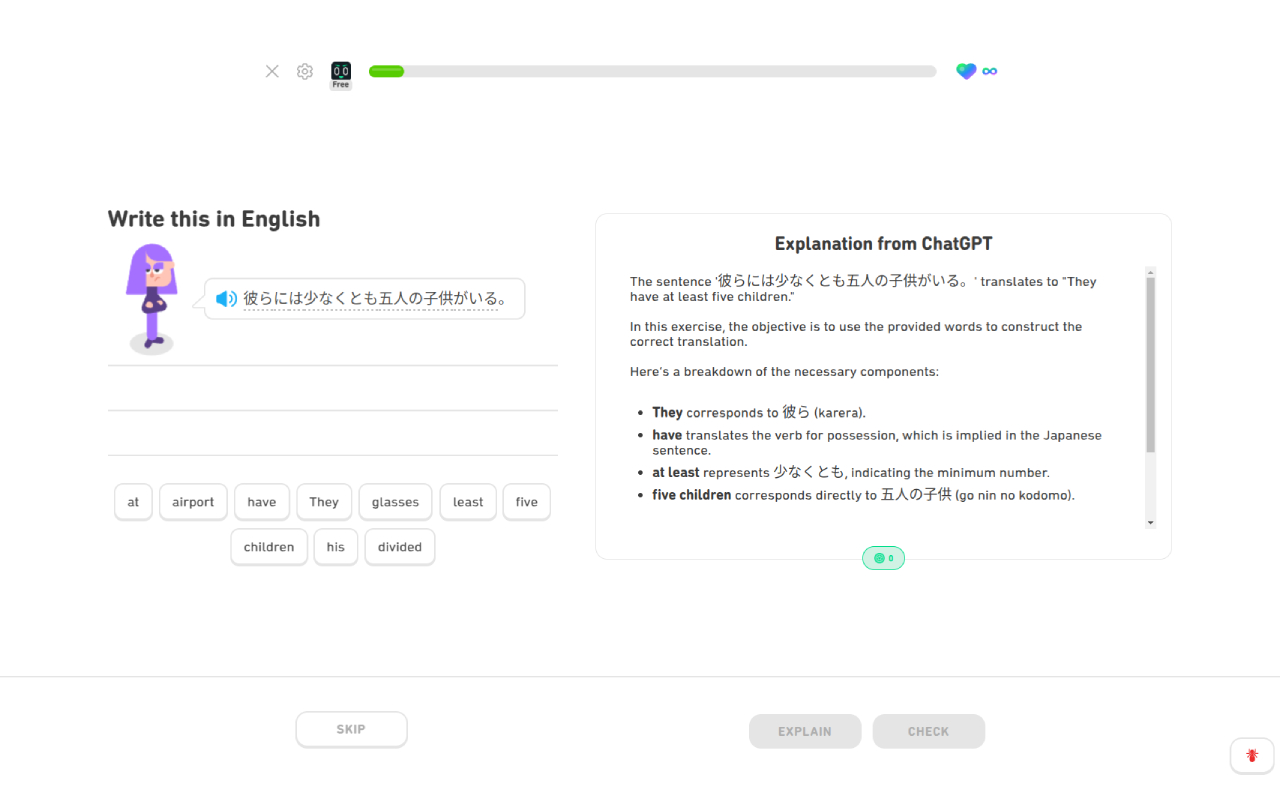Image resolution: width=1280 pixels, height=800 pixels.
Task: Click the red bug report icon
Action: click(1252, 756)
